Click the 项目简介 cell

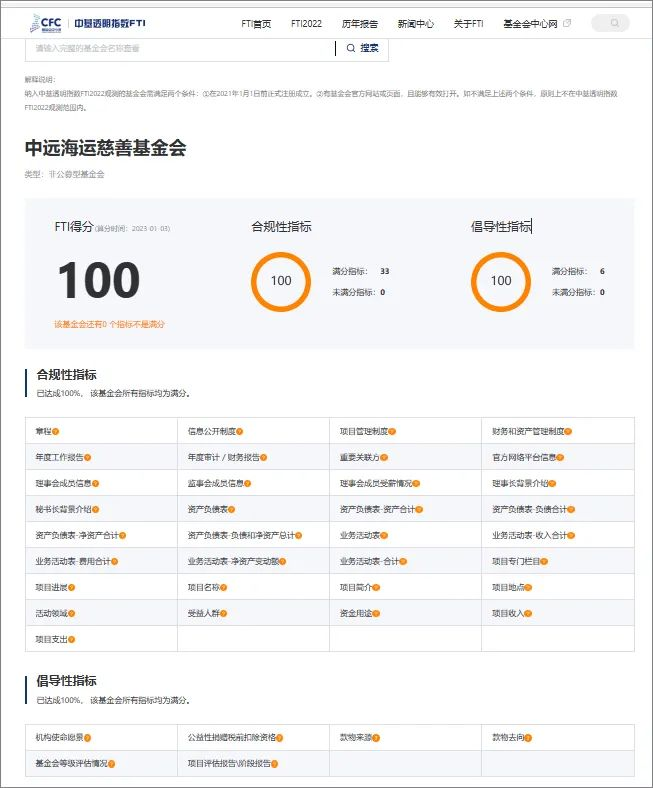(405, 587)
